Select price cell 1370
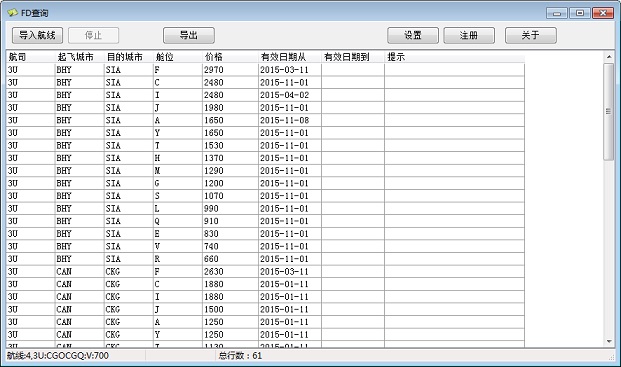This screenshot has width=621, height=367. pyautogui.click(x=230, y=158)
